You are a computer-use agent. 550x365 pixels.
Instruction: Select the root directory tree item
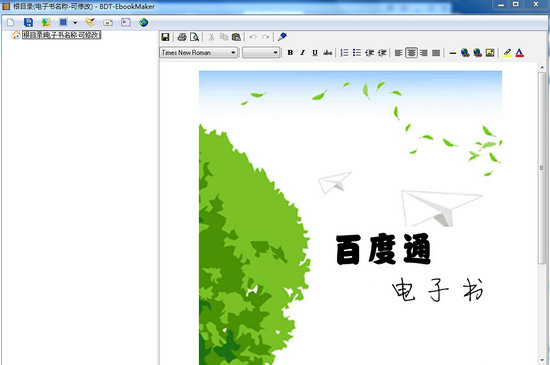[61, 35]
